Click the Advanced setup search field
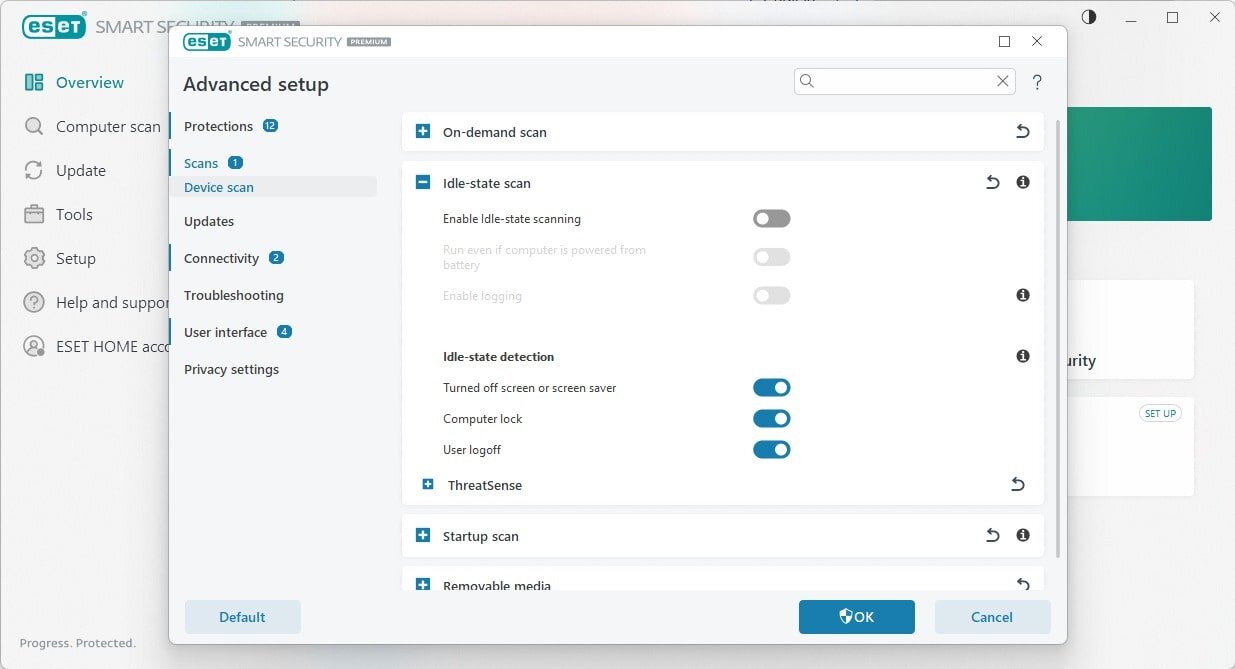Screen dimensions: 1235x669 904,82
